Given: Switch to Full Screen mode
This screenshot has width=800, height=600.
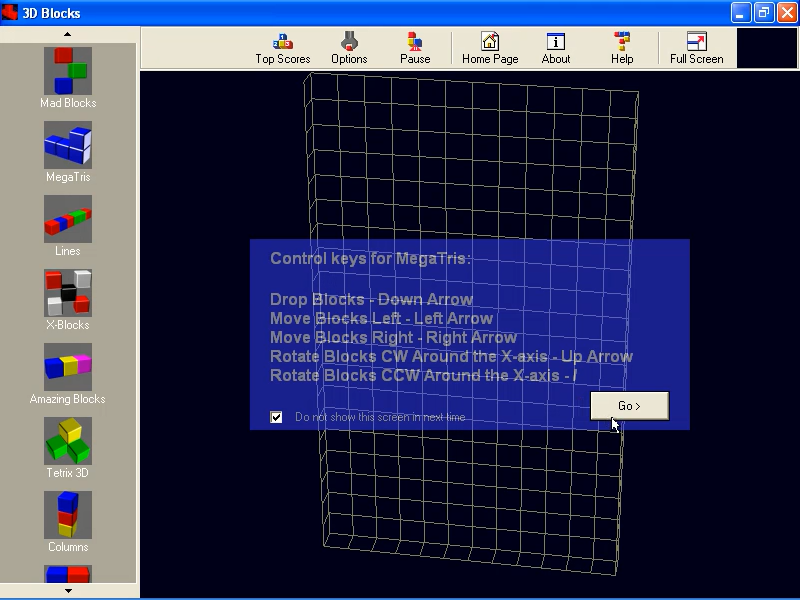Looking at the screenshot, I should click(x=696, y=47).
